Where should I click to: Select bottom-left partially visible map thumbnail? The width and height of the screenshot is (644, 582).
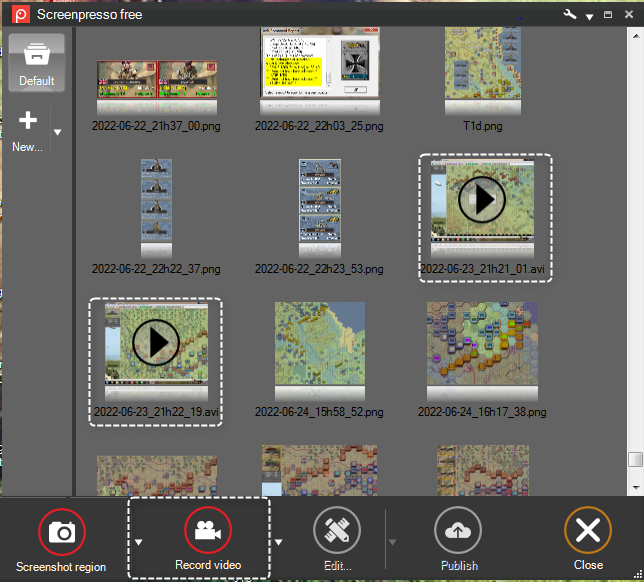pyautogui.click(x=157, y=475)
